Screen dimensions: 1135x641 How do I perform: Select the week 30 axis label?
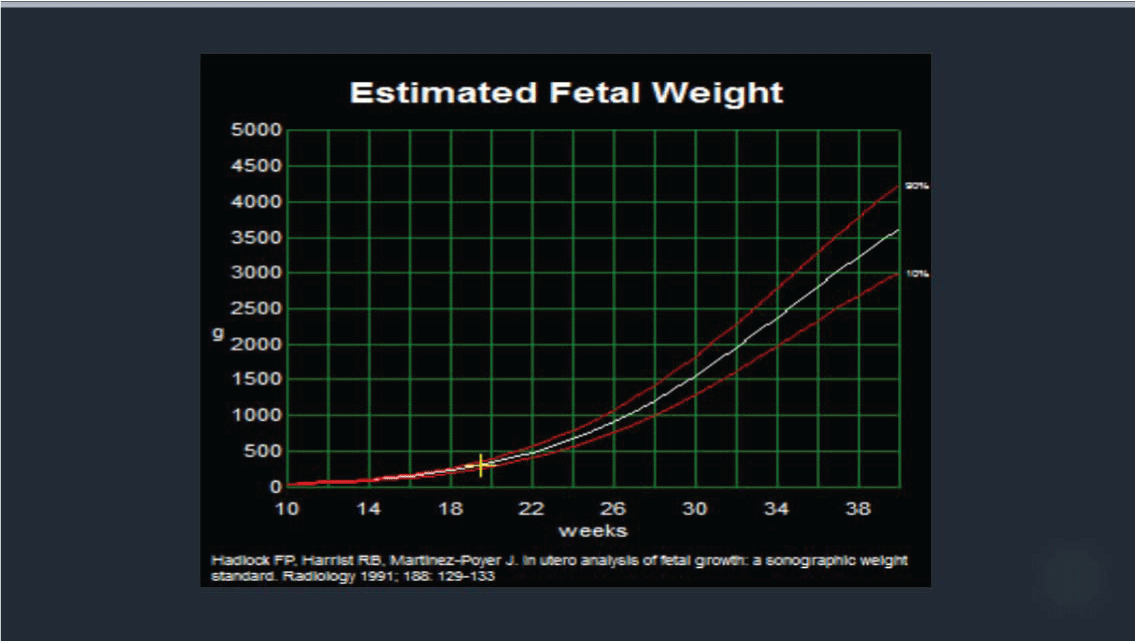click(x=694, y=509)
